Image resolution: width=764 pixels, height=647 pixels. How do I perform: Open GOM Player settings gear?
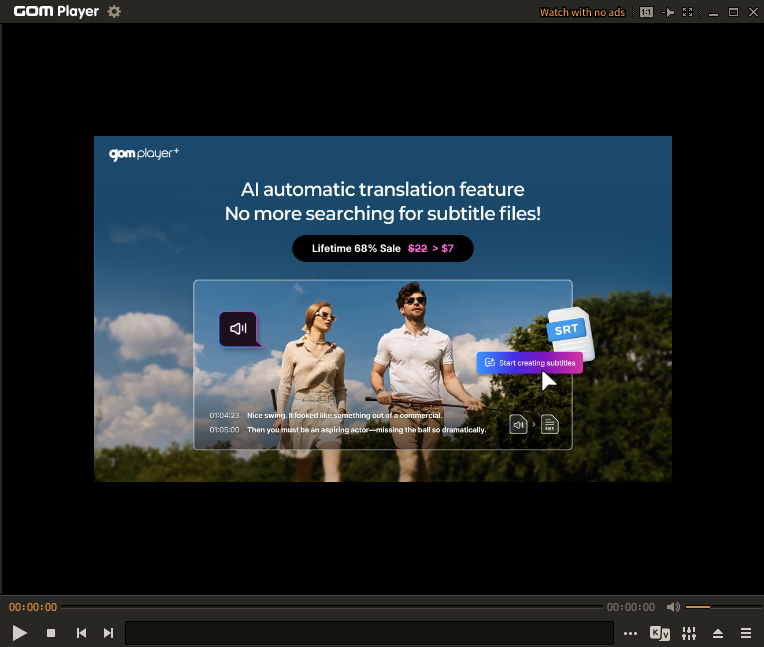(x=114, y=12)
